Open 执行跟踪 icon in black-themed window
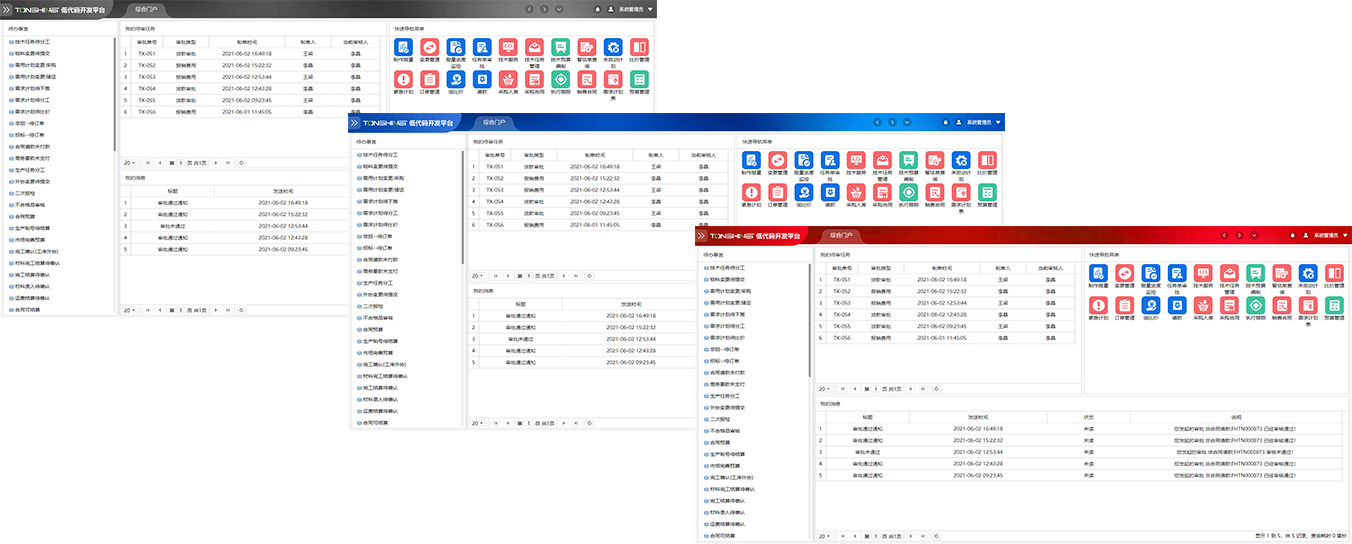 pyautogui.click(x=559, y=79)
